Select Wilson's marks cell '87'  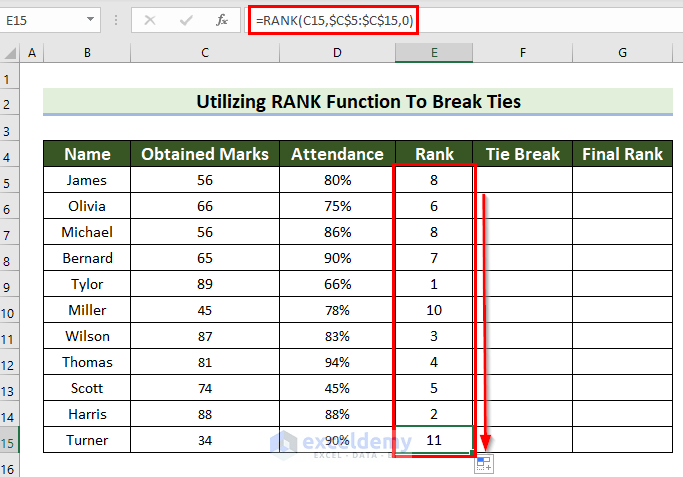click(x=205, y=336)
